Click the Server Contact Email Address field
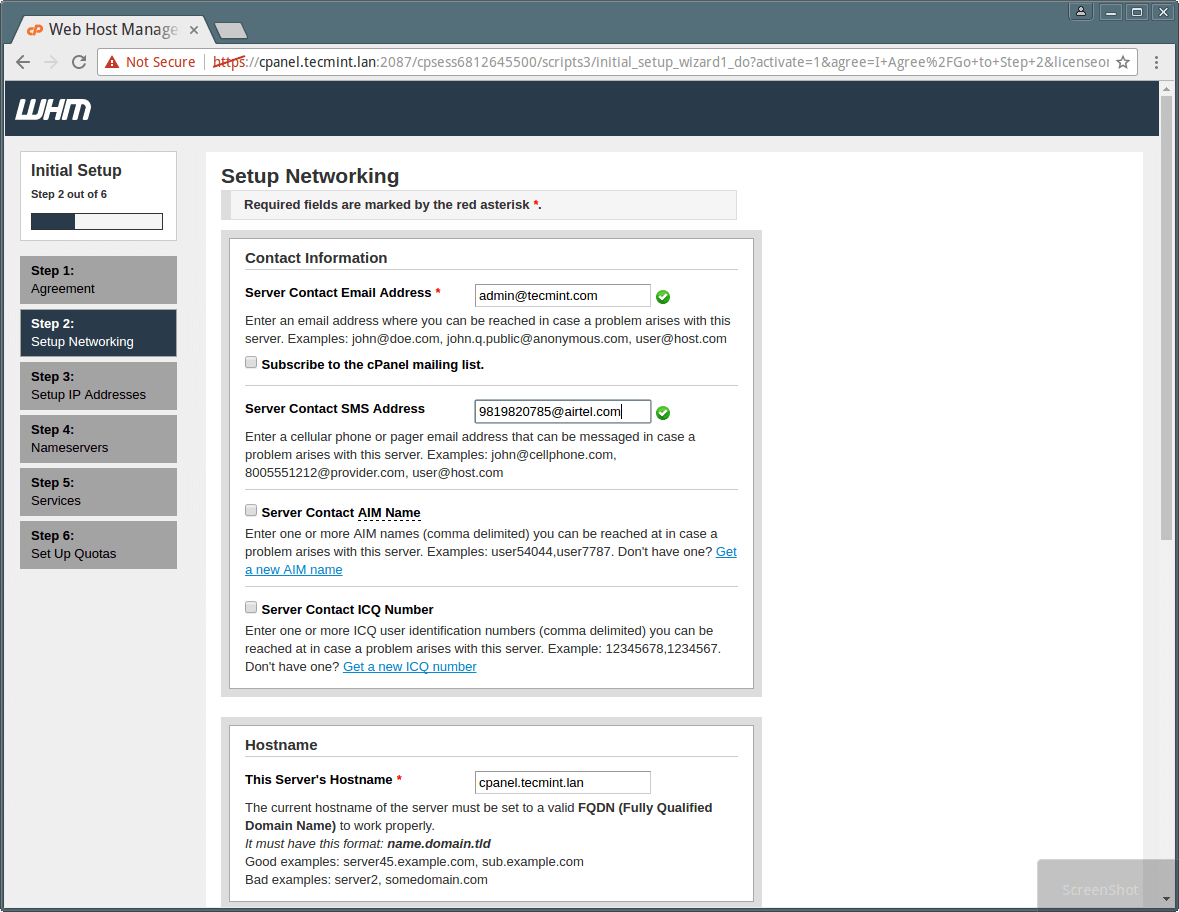The width and height of the screenshot is (1179, 912). click(562, 295)
